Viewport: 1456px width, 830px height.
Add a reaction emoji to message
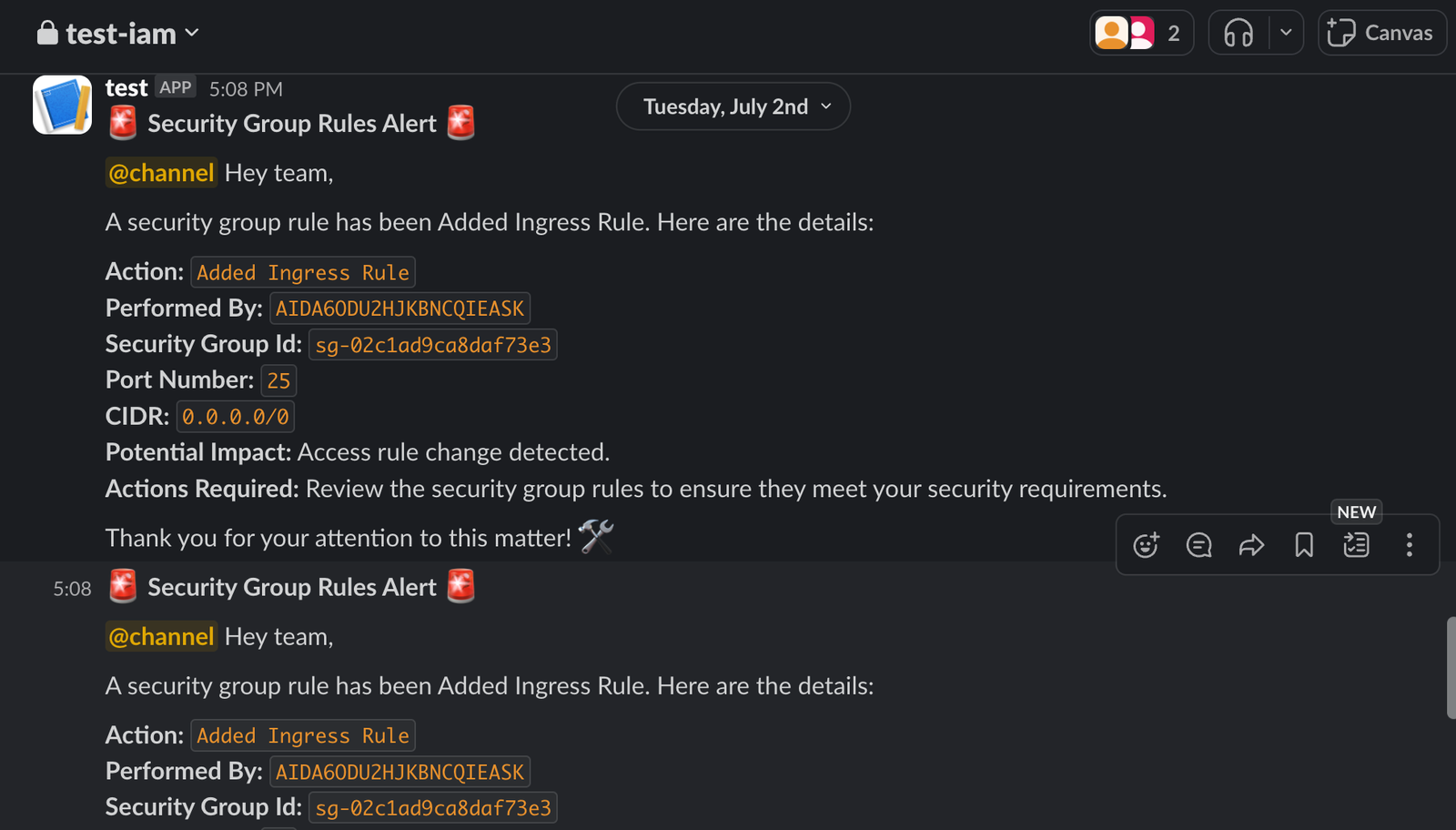pyautogui.click(x=1146, y=545)
